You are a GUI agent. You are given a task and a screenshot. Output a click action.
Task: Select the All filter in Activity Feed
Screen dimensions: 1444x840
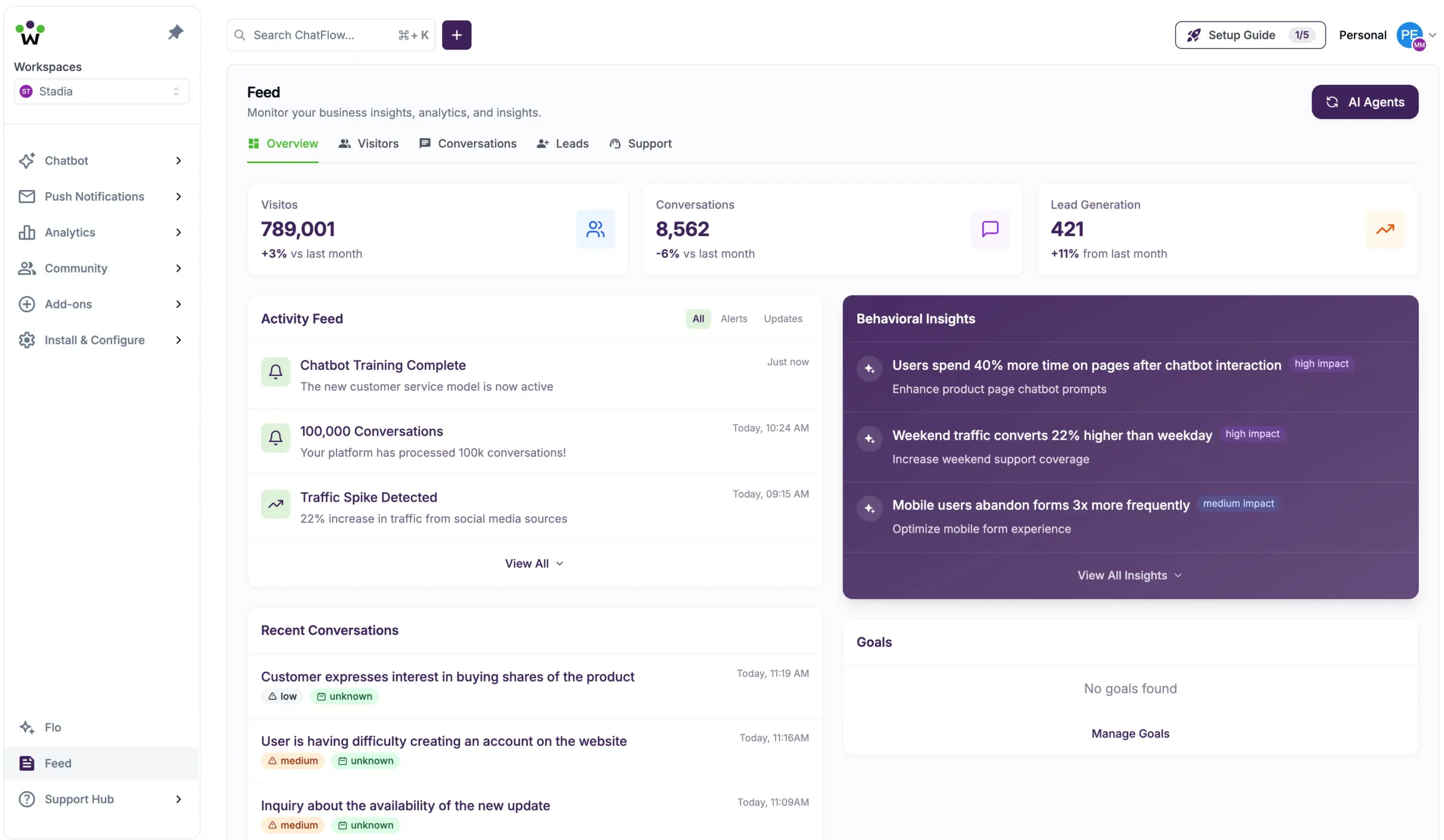tap(697, 319)
